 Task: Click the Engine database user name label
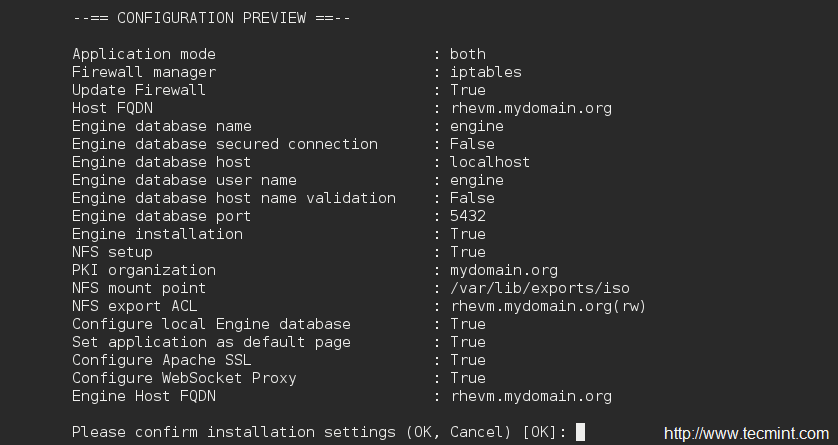pyautogui.click(x=184, y=180)
